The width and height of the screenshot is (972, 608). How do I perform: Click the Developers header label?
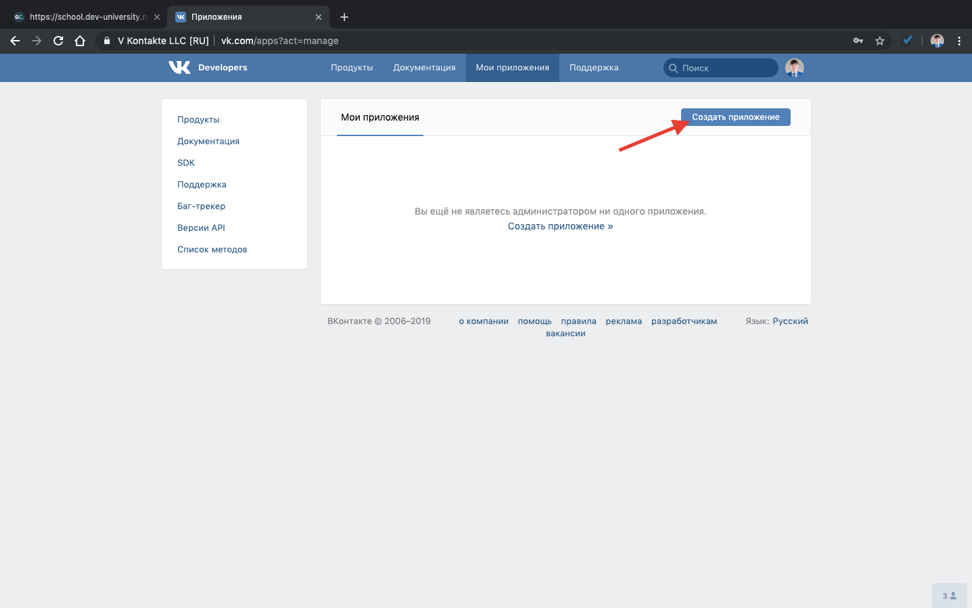pos(223,68)
